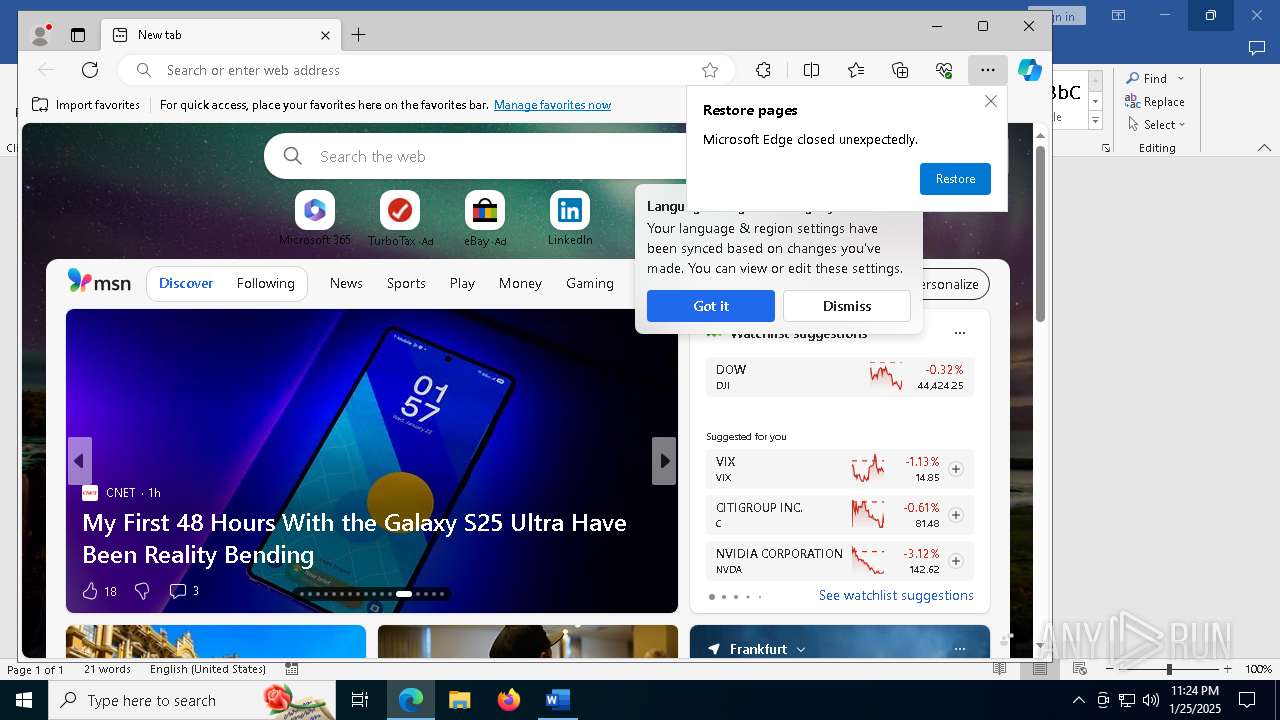The height and width of the screenshot is (720, 1280).
Task: Open the tab actions menu icon
Action: pyautogui.click(x=78, y=35)
